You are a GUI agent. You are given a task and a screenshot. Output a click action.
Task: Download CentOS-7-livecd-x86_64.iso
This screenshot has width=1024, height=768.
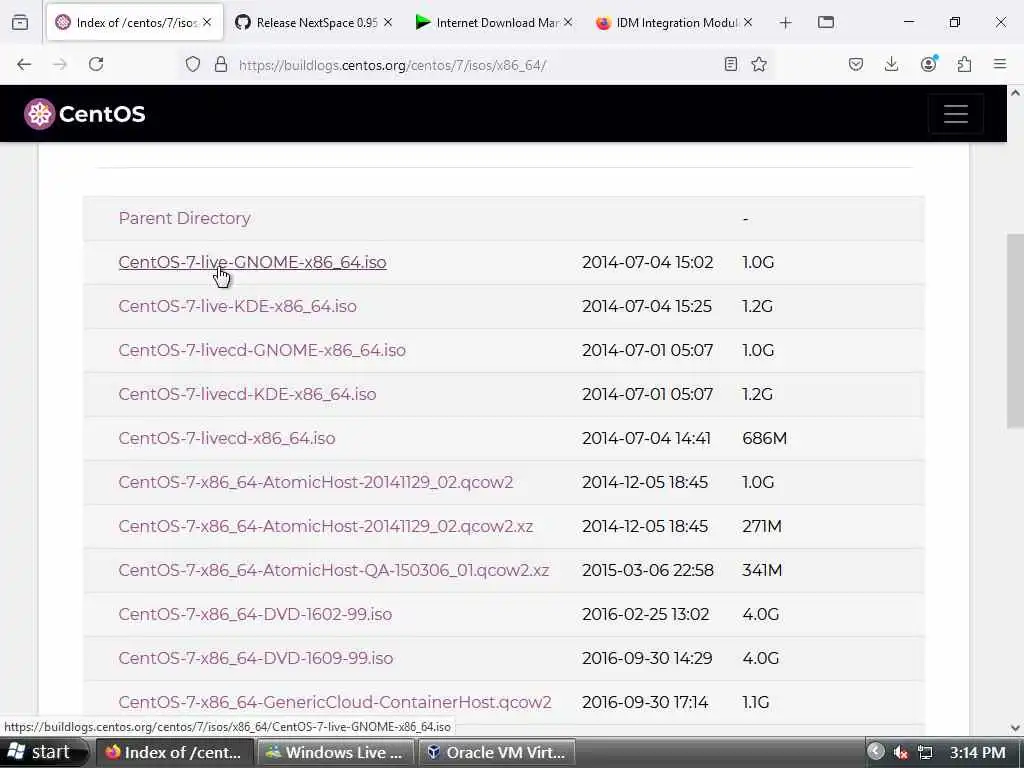227,438
